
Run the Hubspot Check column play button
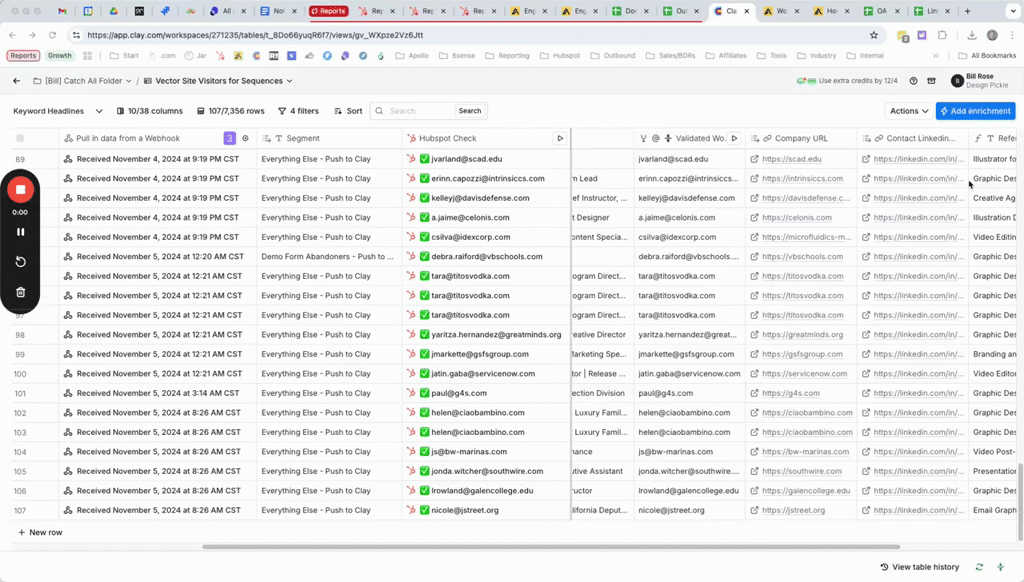[x=560, y=138]
